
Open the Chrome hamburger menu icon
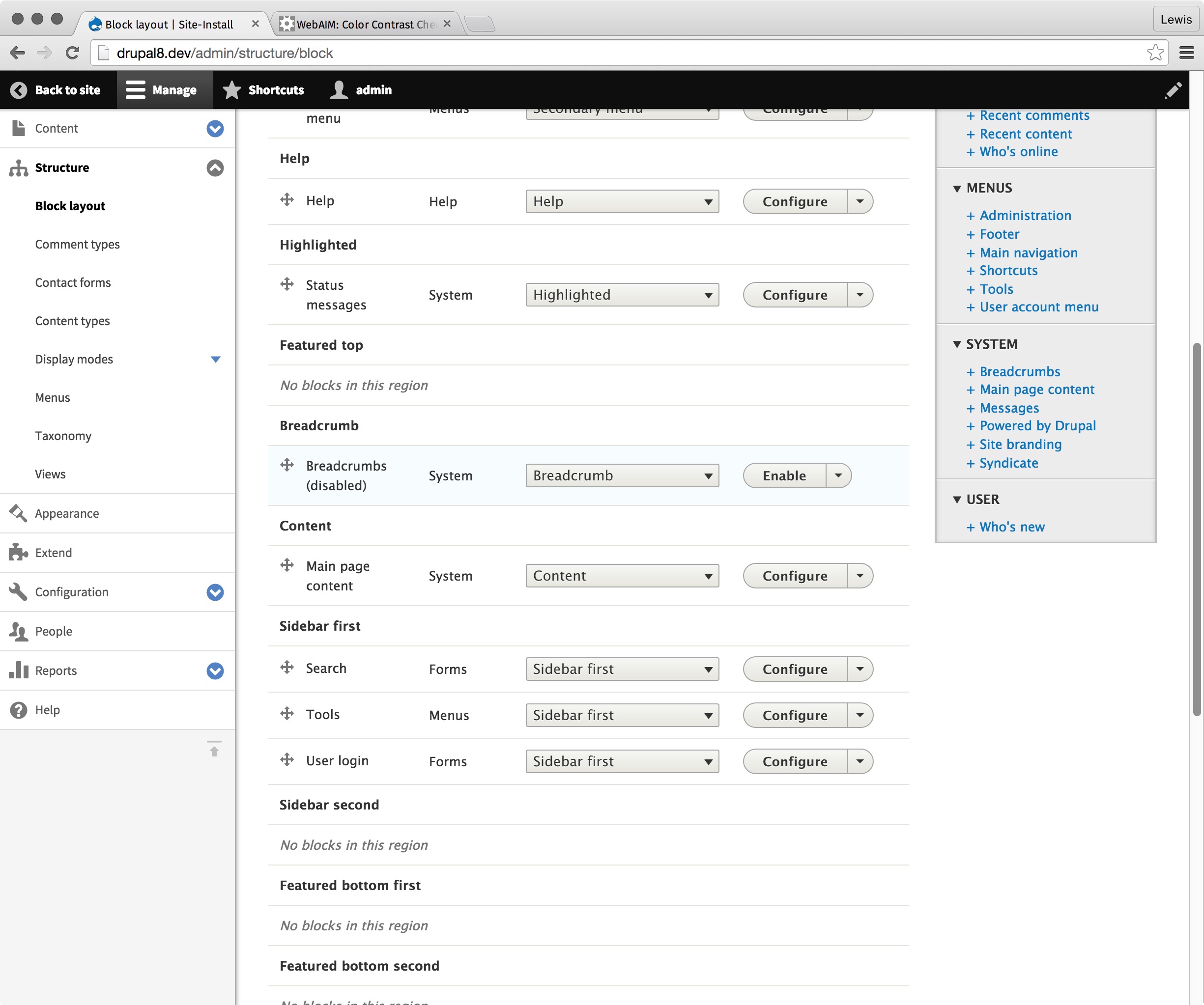click(1187, 53)
